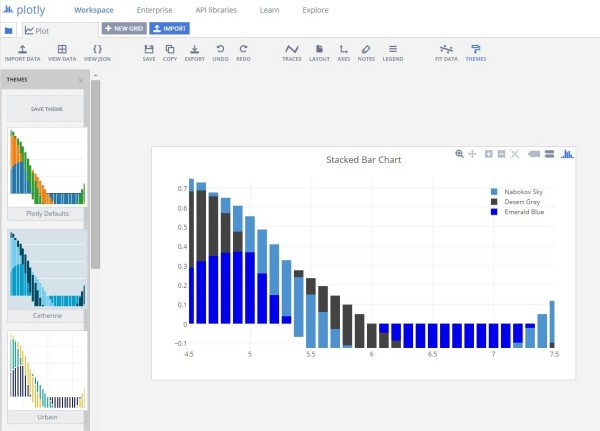Switch to the Enterprise menu item
Viewport: 600px width, 431px height.
tap(155, 10)
